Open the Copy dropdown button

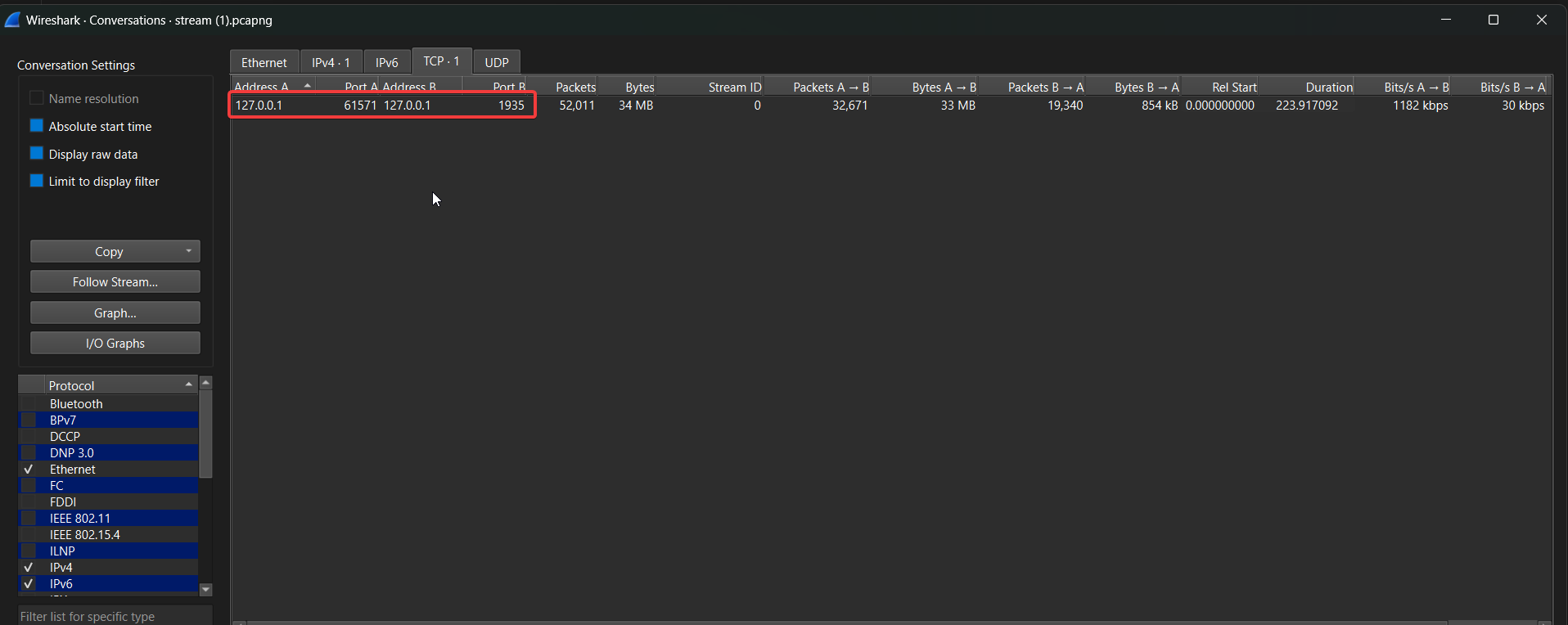(x=115, y=251)
